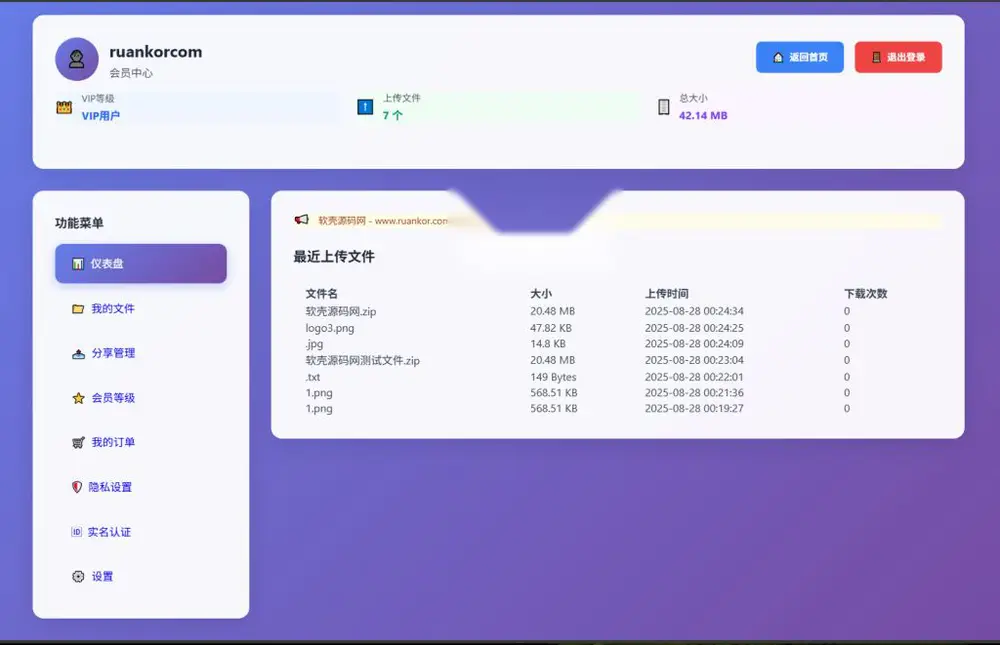The width and height of the screenshot is (1000, 645).
Task: Click the user avatar icon
Action: pyautogui.click(x=77, y=59)
